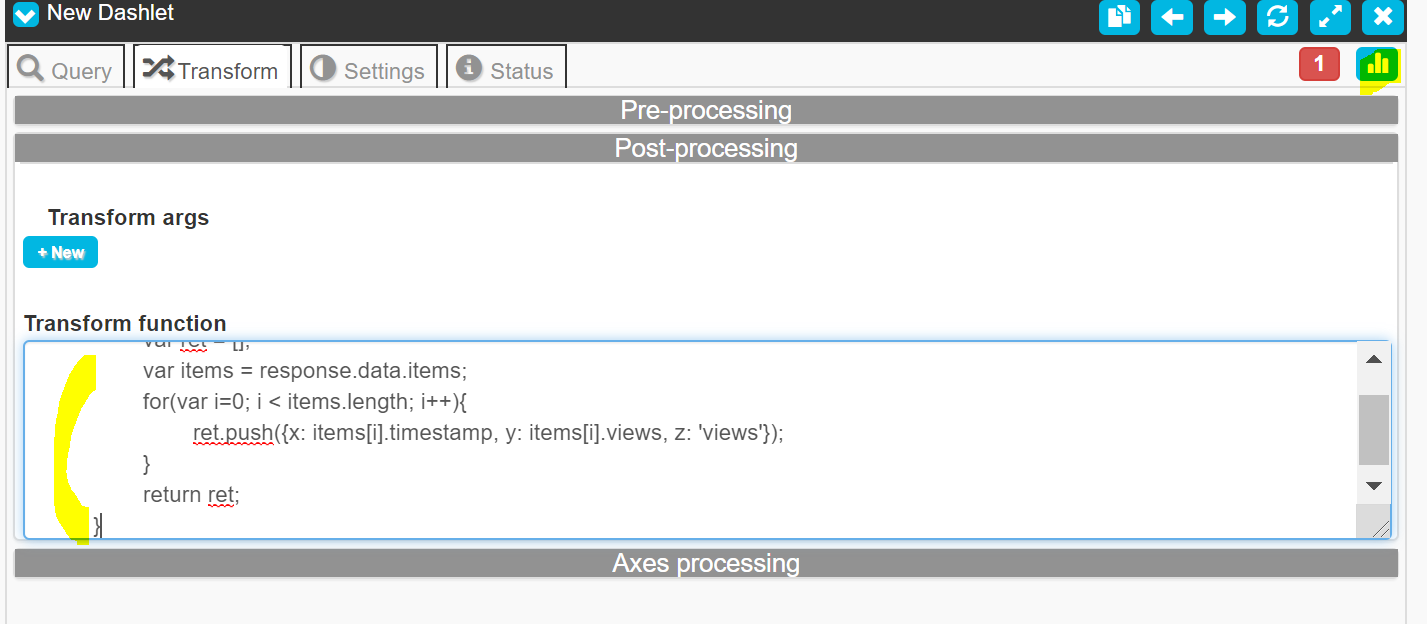Viewport: 1427px width, 624px height.
Task: Select the Transform tab
Action: click(212, 69)
